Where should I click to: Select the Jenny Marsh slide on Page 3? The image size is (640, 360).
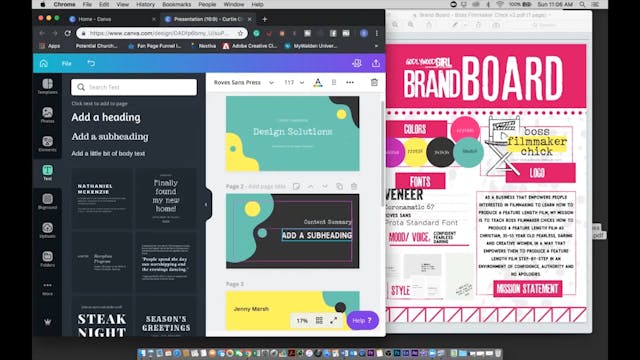[x=293, y=311]
